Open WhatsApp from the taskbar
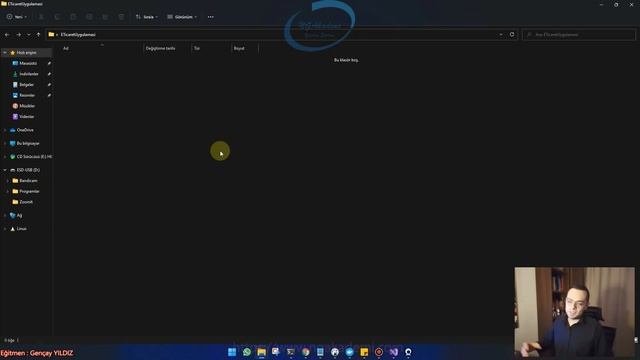Screen dimensions: 640x360 pyautogui.click(x=247, y=352)
